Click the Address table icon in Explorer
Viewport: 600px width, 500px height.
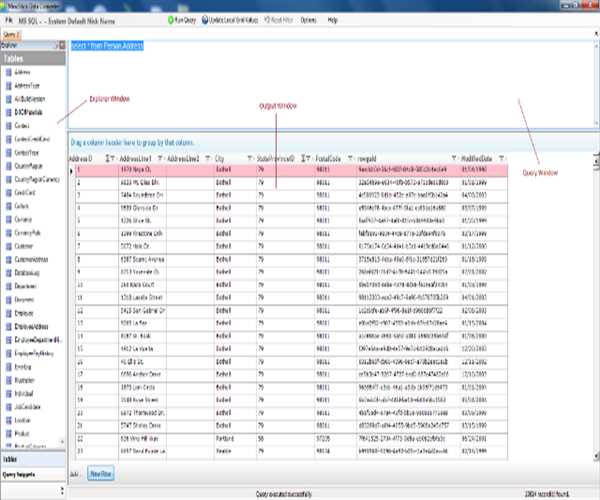pos(9,72)
